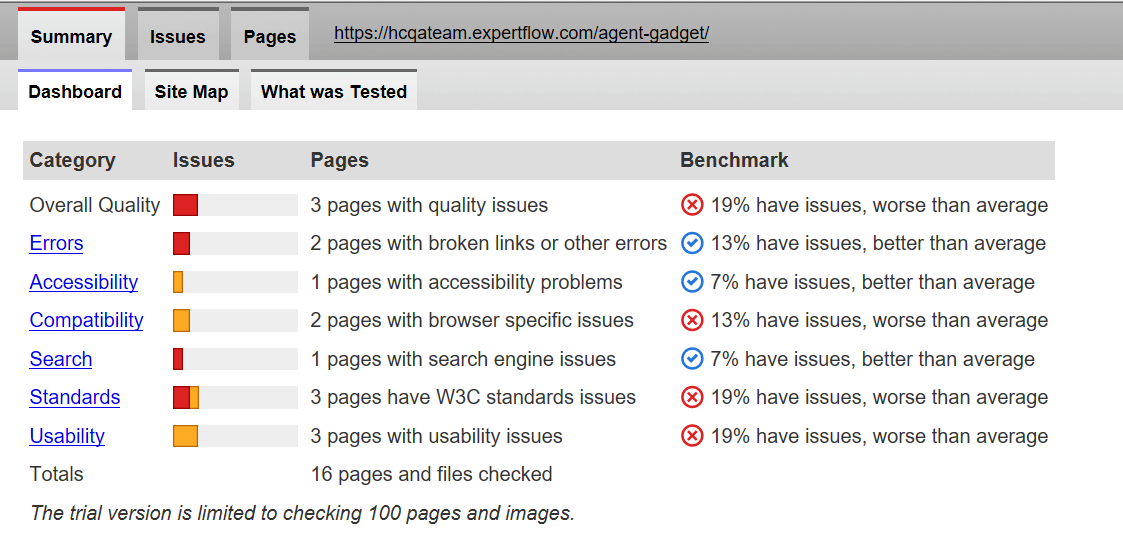Screen dimensions: 1123x545
Task: Select the Dashboard sub-tab
Action: [75, 92]
